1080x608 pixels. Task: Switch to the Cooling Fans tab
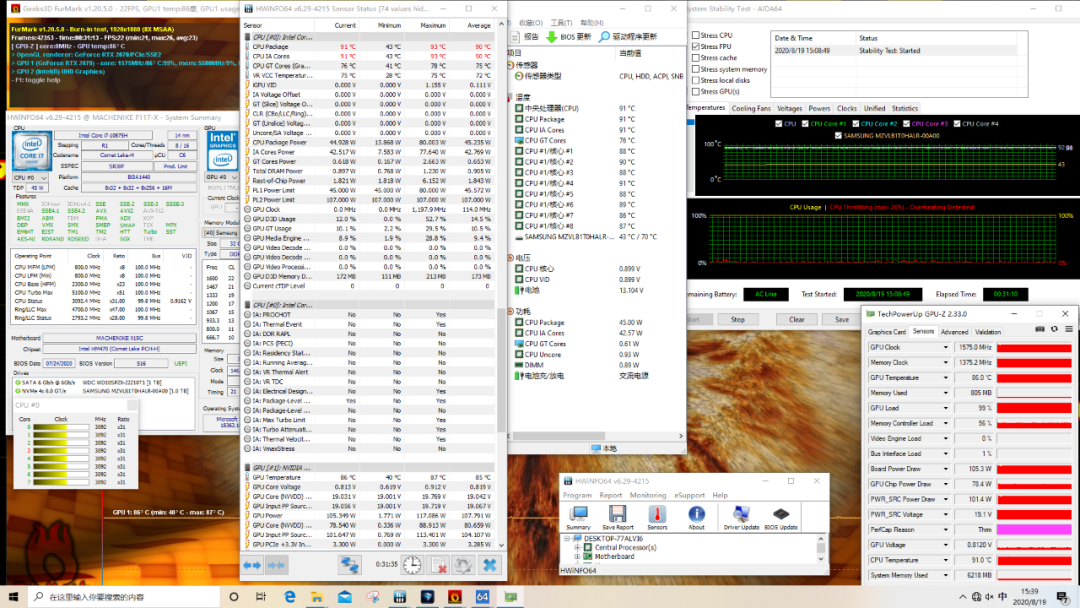coord(751,108)
